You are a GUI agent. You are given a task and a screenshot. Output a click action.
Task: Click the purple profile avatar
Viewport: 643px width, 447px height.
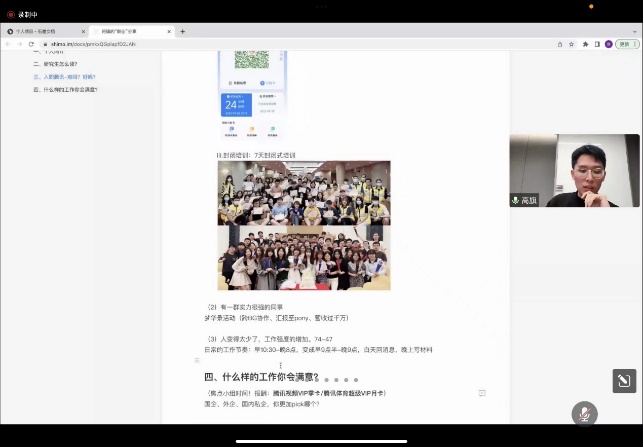click(x=608, y=44)
